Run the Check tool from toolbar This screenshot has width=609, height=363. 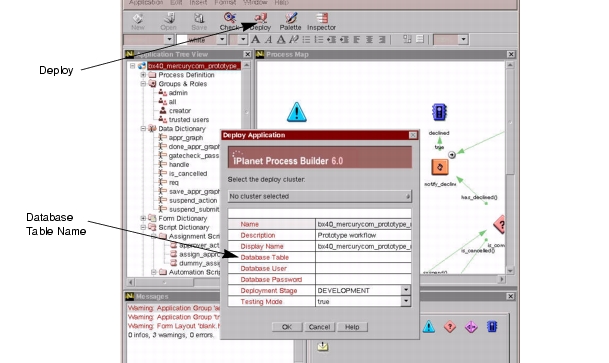pos(230,22)
